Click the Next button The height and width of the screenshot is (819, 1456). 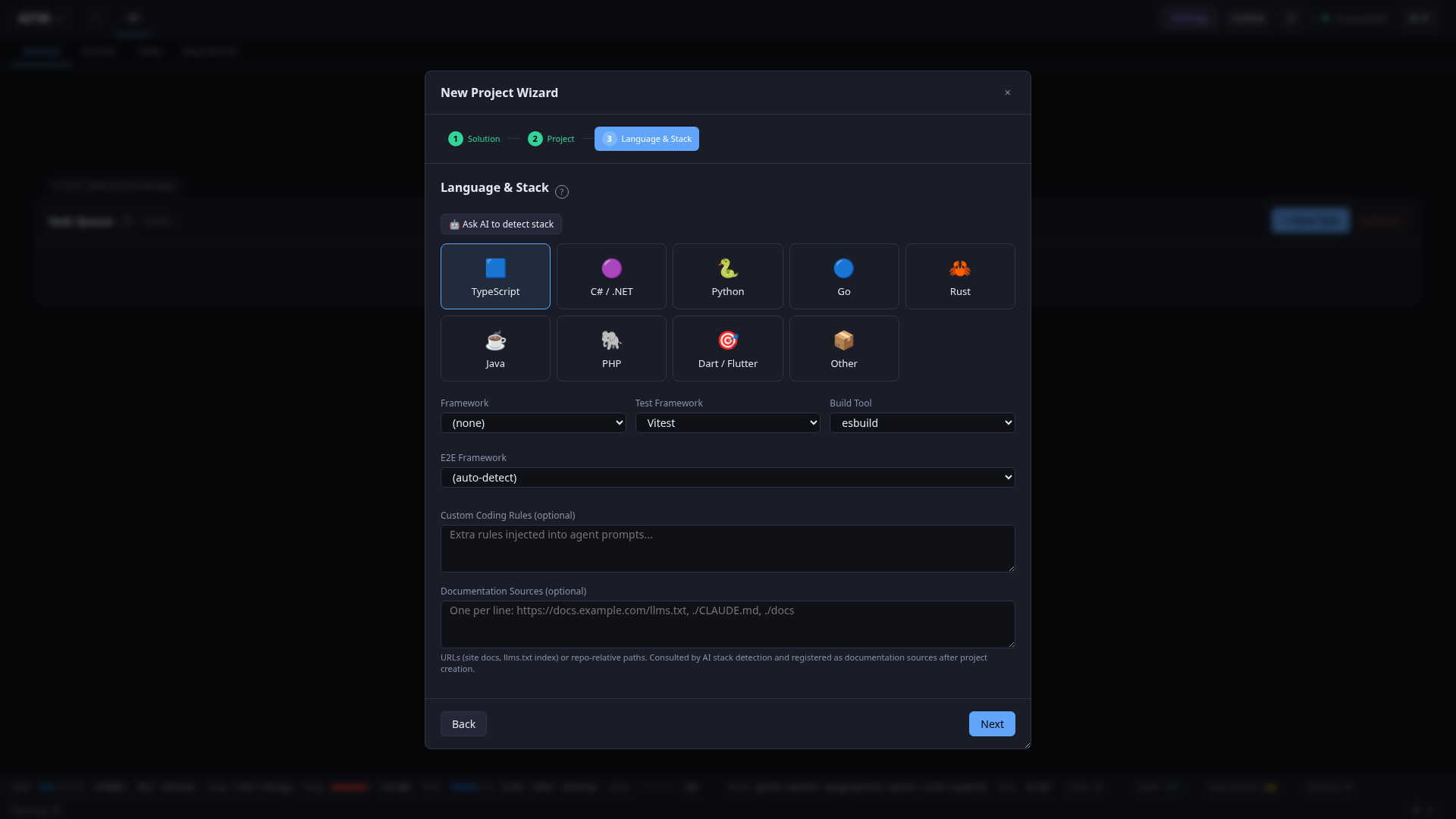click(992, 723)
